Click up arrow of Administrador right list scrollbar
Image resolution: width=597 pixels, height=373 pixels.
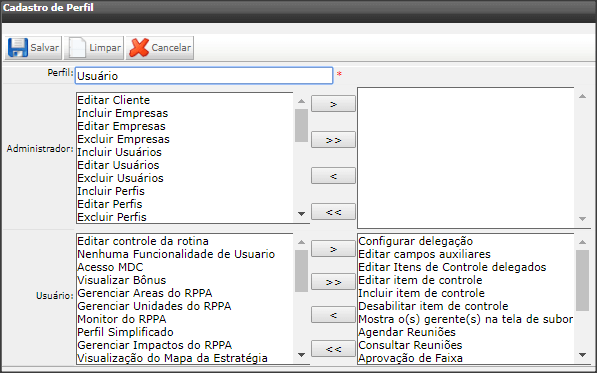(x=582, y=96)
